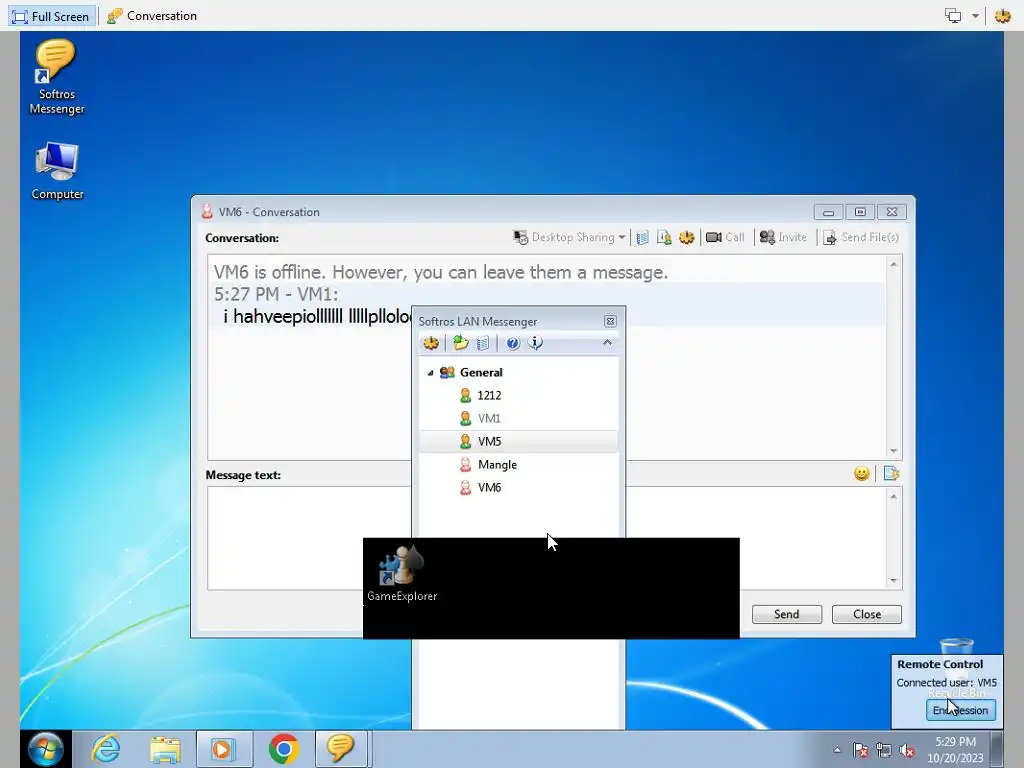The height and width of the screenshot is (768, 1024).
Task: Open the Windows Start menu
Action: [46, 748]
